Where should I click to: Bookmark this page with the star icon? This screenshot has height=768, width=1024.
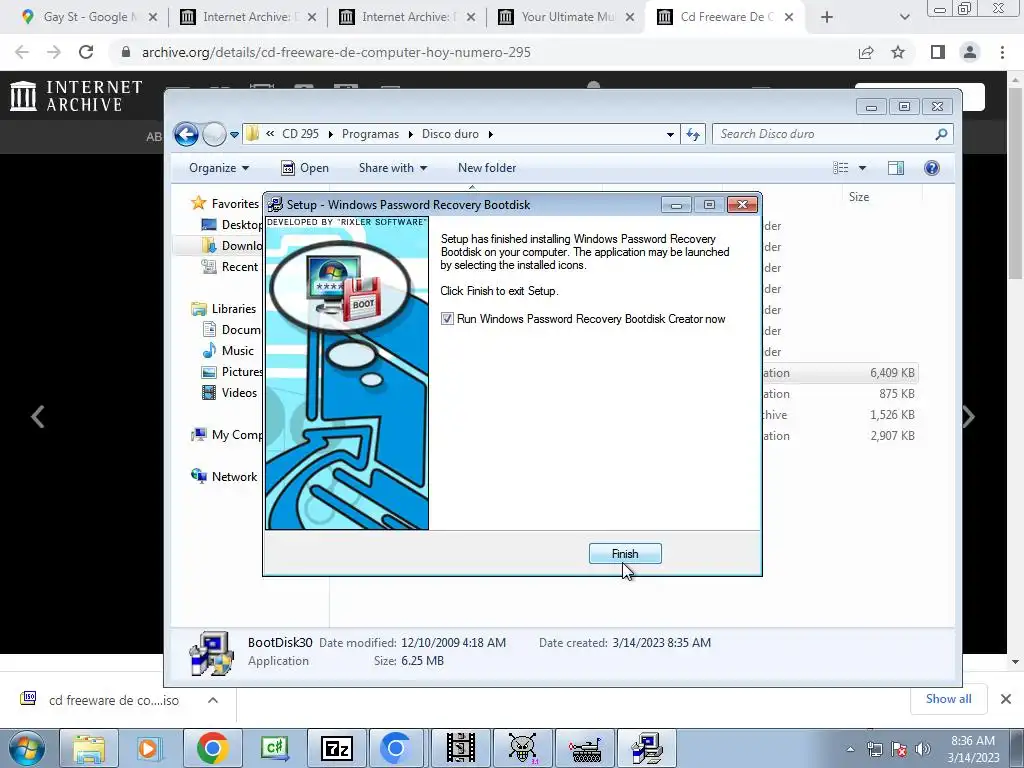click(898, 52)
